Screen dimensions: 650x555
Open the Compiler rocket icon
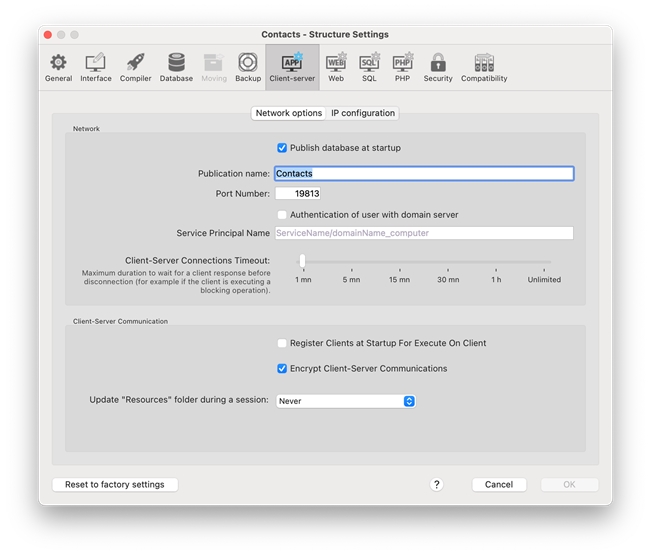tap(135, 63)
